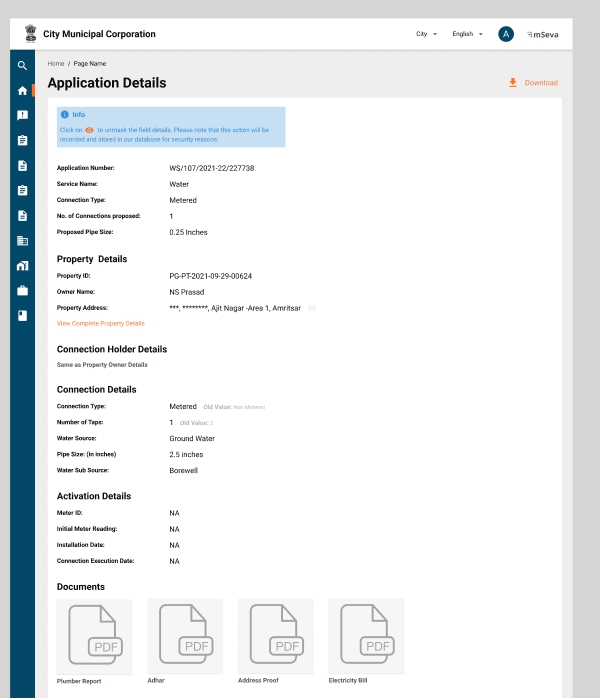Image resolution: width=600 pixels, height=698 pixels.
Task: Open search from the left sidebar
Action: coord(22,66)
